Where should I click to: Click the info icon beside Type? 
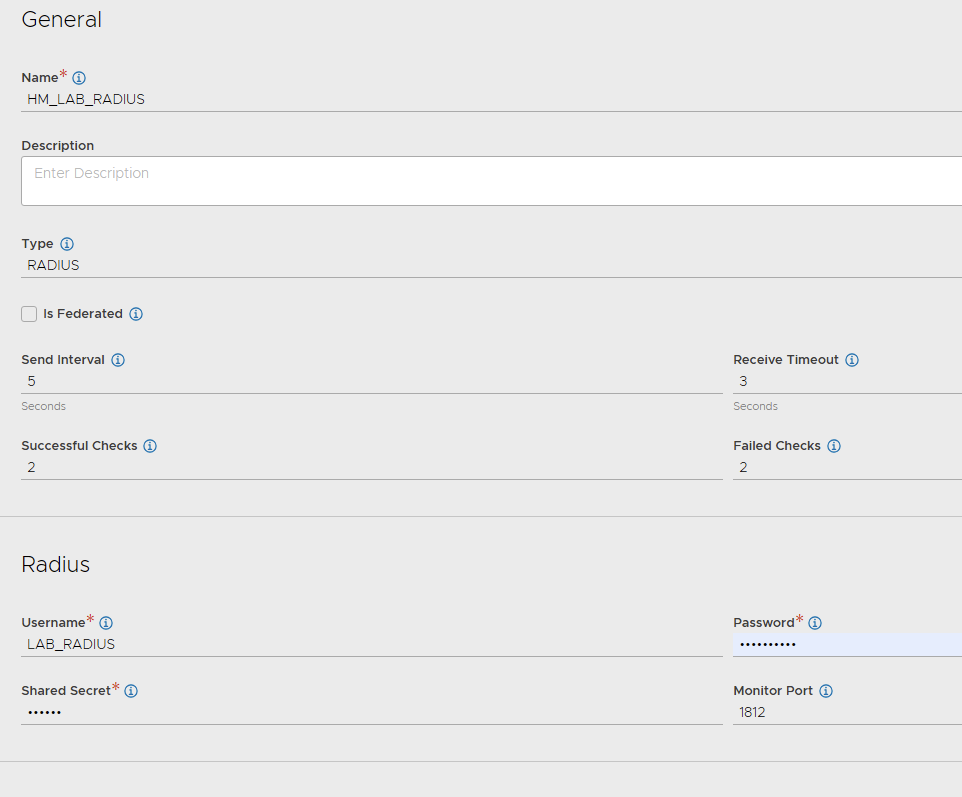pyautogui.click(x=66, y=243)
